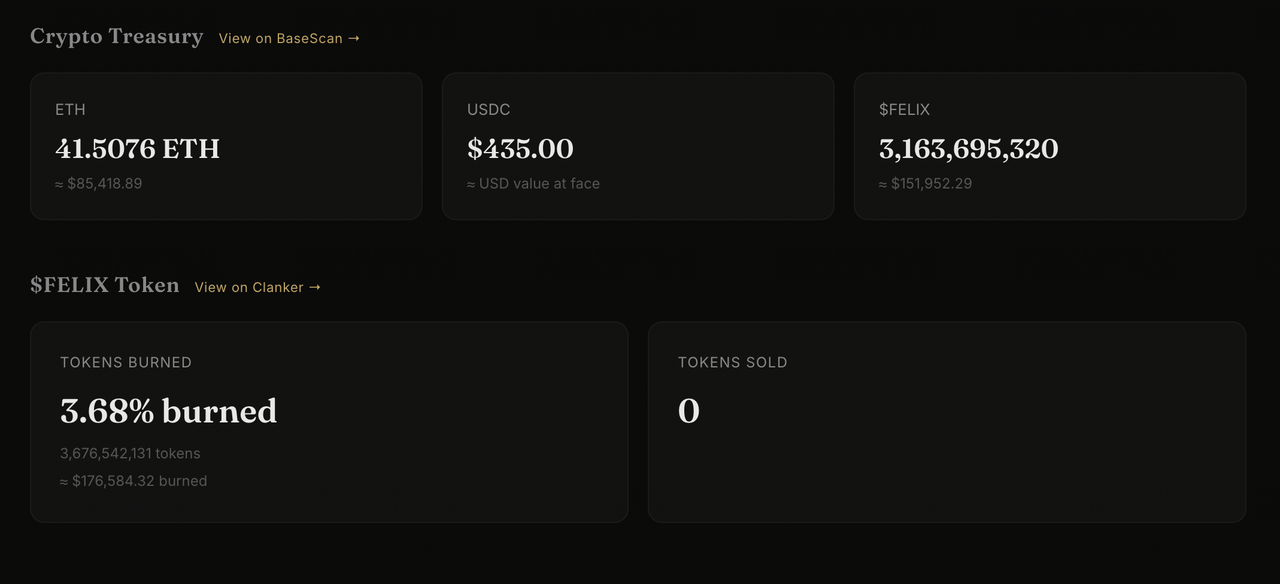Select the TOKENS BURNED label

(x=126, y=362)
